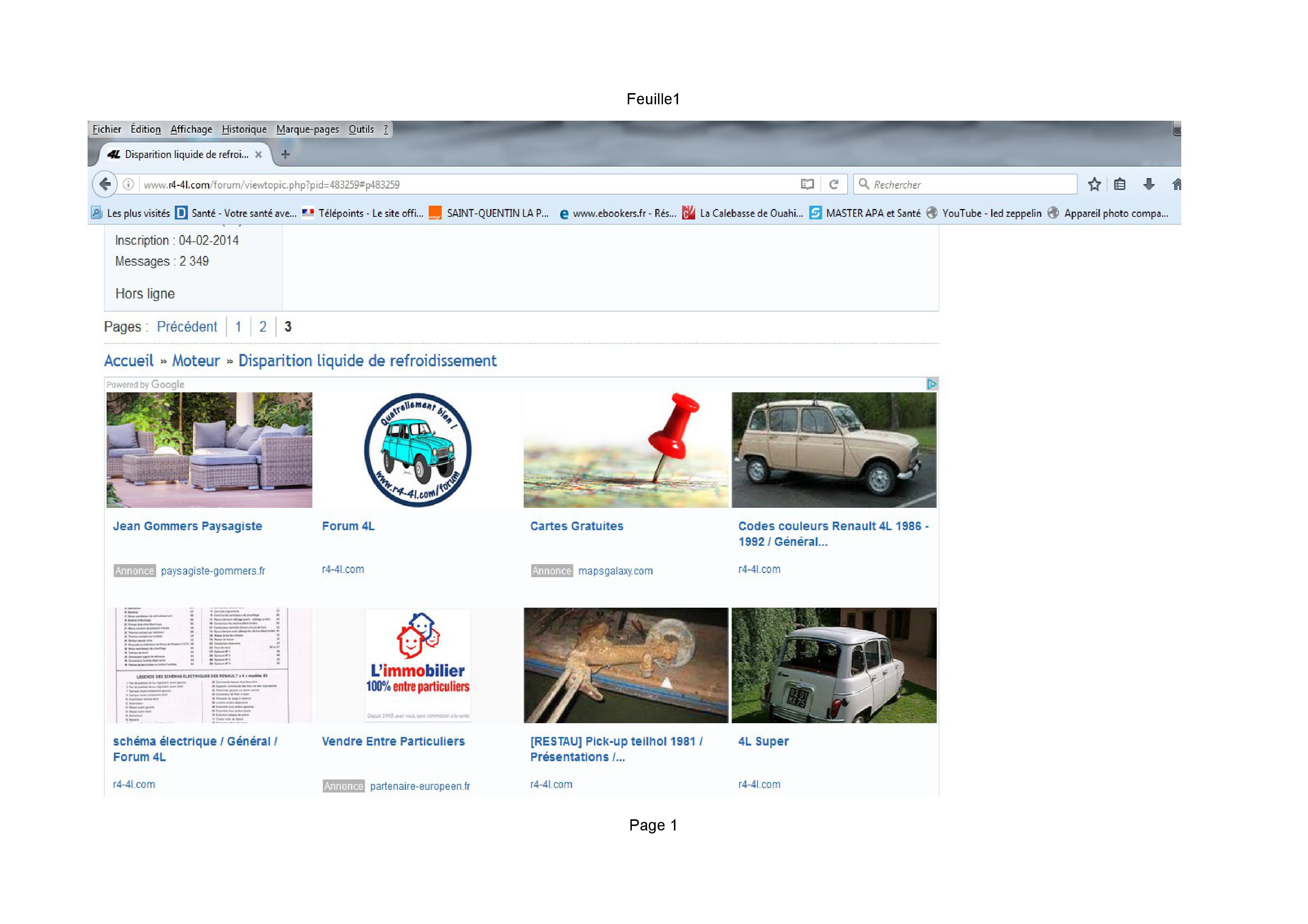Open downloads arrow icon
Viewport: 1308px width, 924px height.
[x=1148, y=184]
